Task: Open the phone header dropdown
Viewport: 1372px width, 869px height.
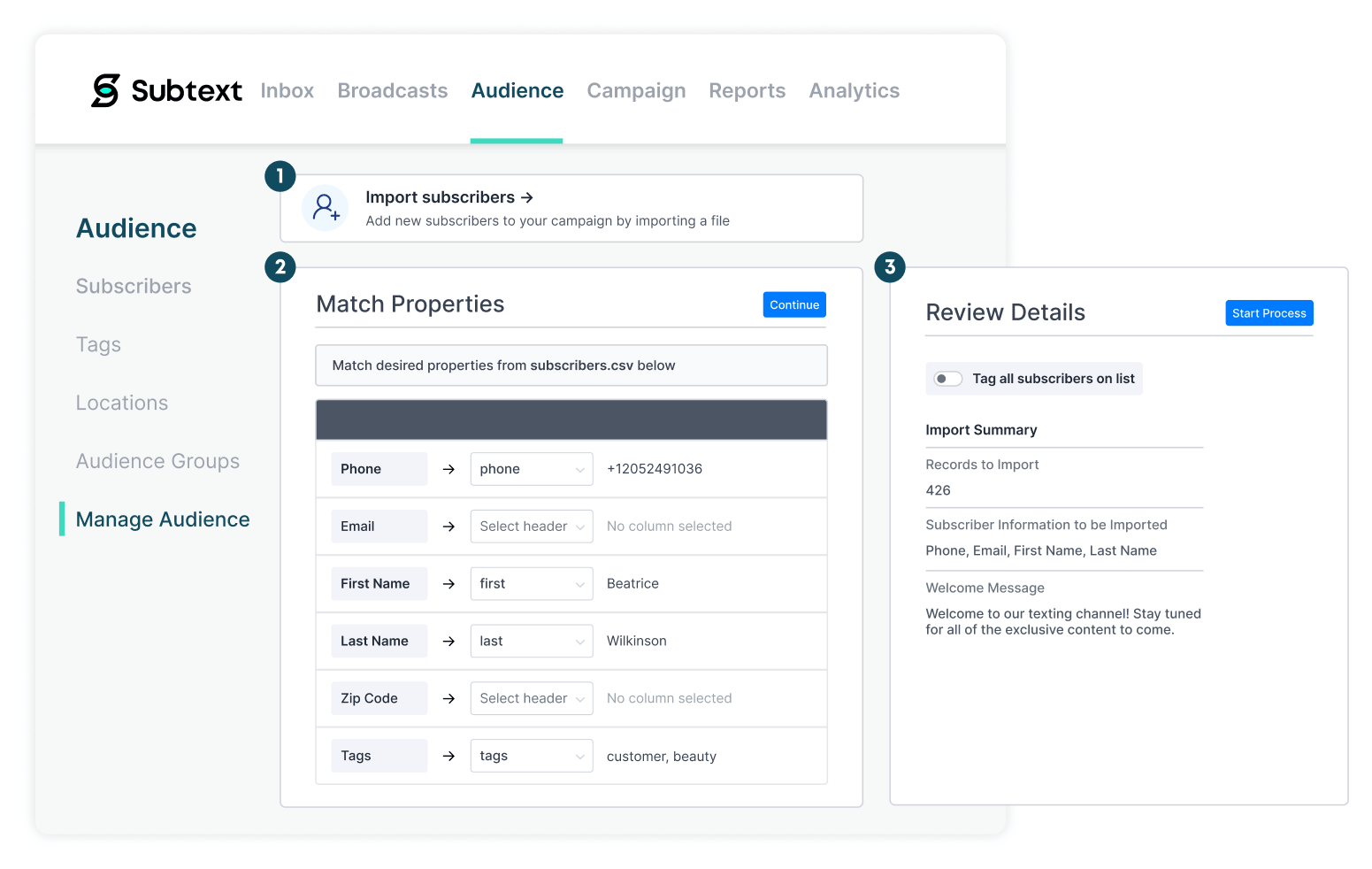Action: (531, 468)
